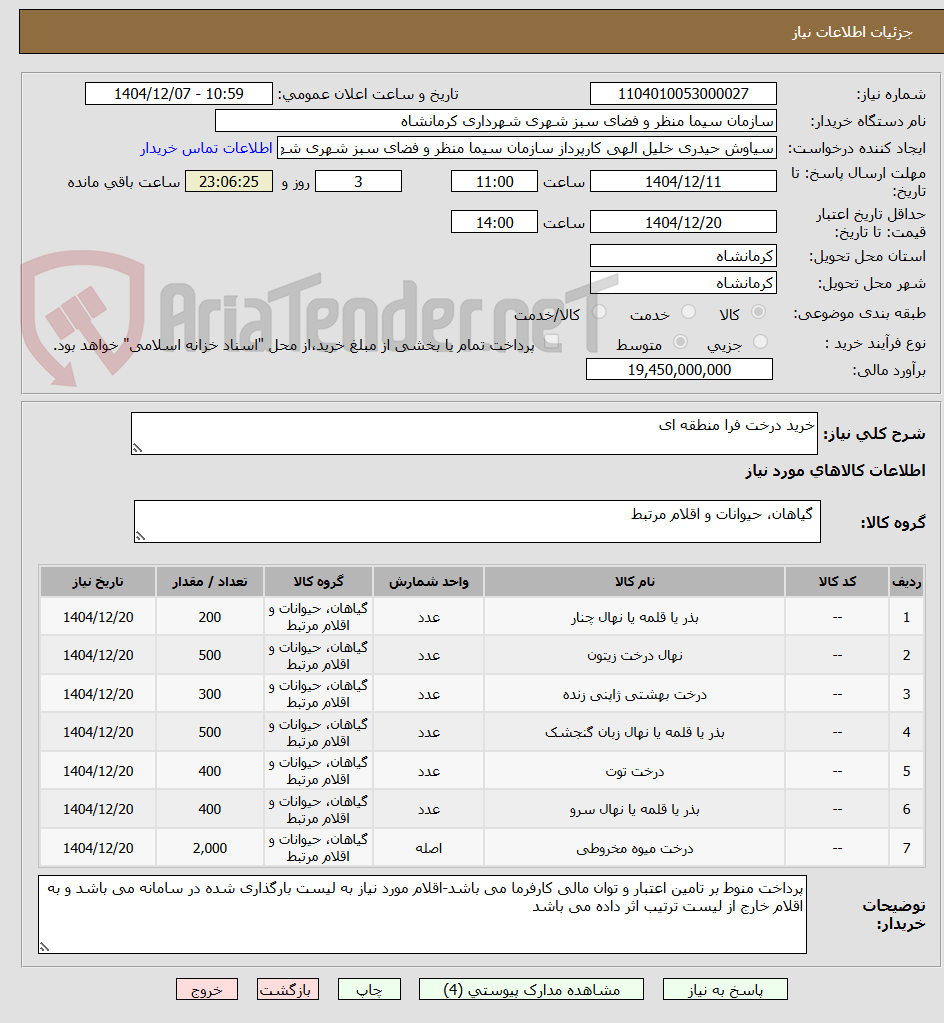Click the اطلاعات کالاهای مورد نیاز heading
Screen dimensions: 944x1023
835,471
